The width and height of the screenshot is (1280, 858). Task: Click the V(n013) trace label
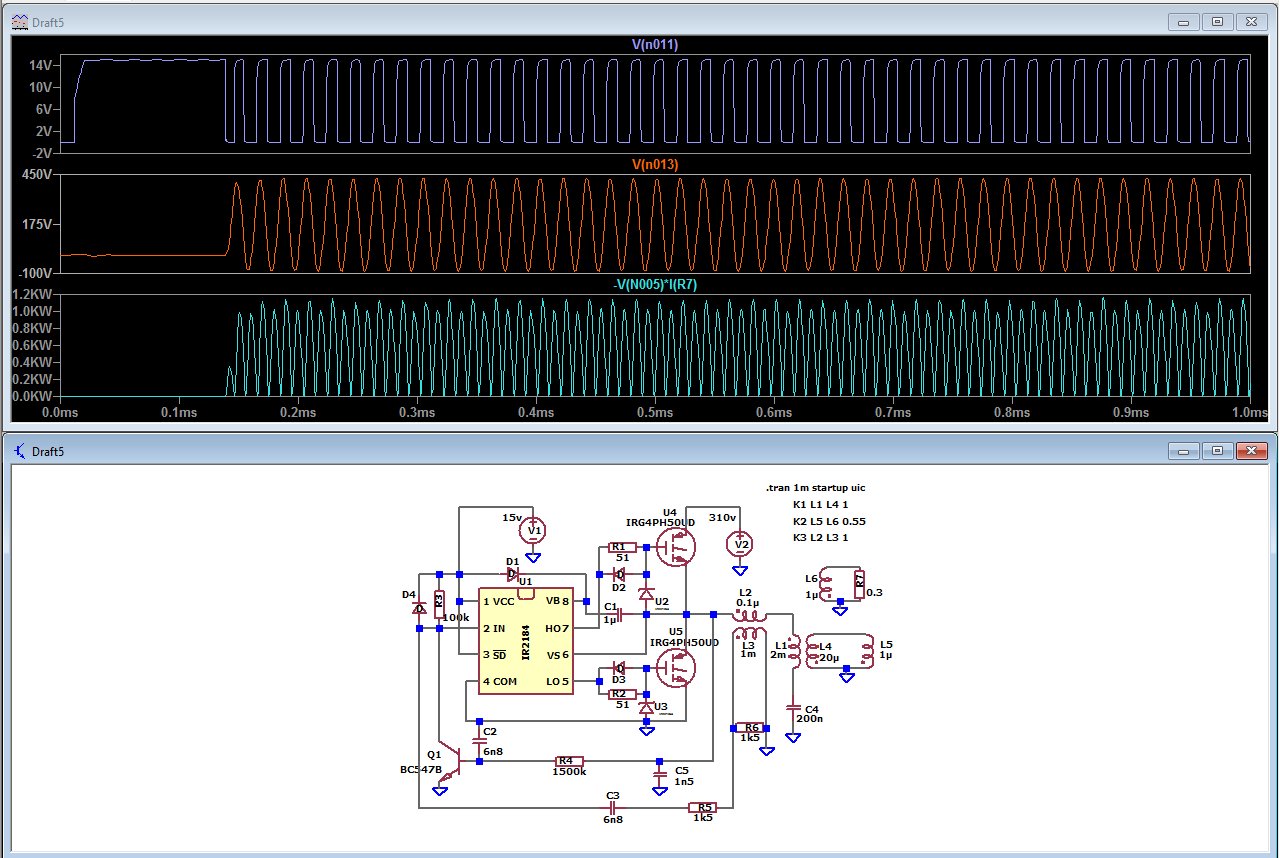click(656, 164)
